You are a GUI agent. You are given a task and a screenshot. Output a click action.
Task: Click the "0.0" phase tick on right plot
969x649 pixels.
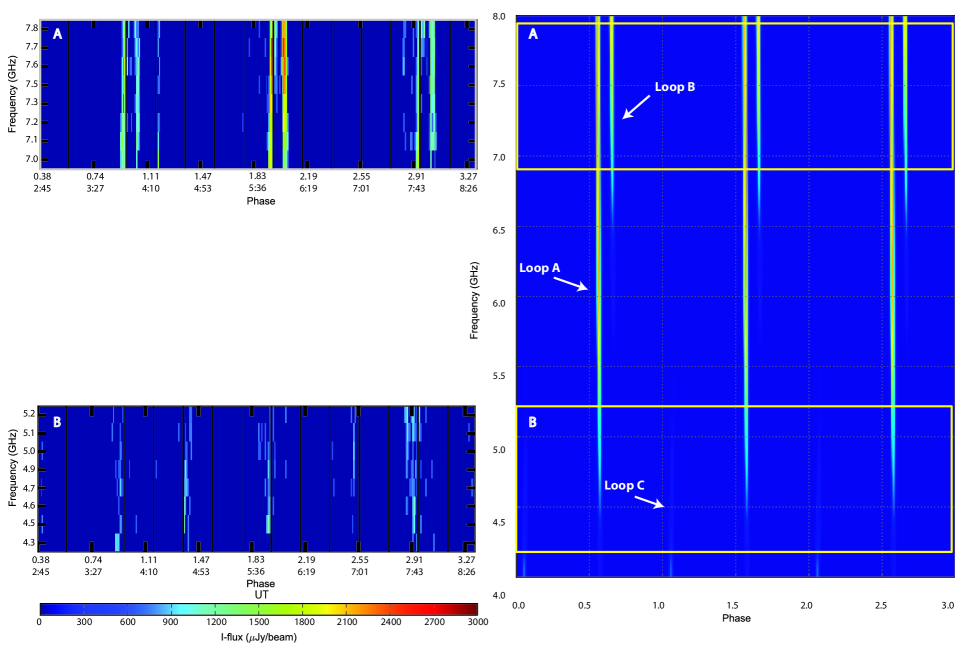pos(518,606)
